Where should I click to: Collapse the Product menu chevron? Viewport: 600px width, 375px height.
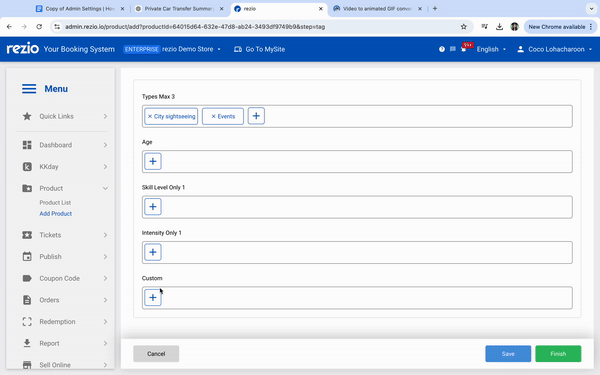pyautogui.click(x=105, y=188)
